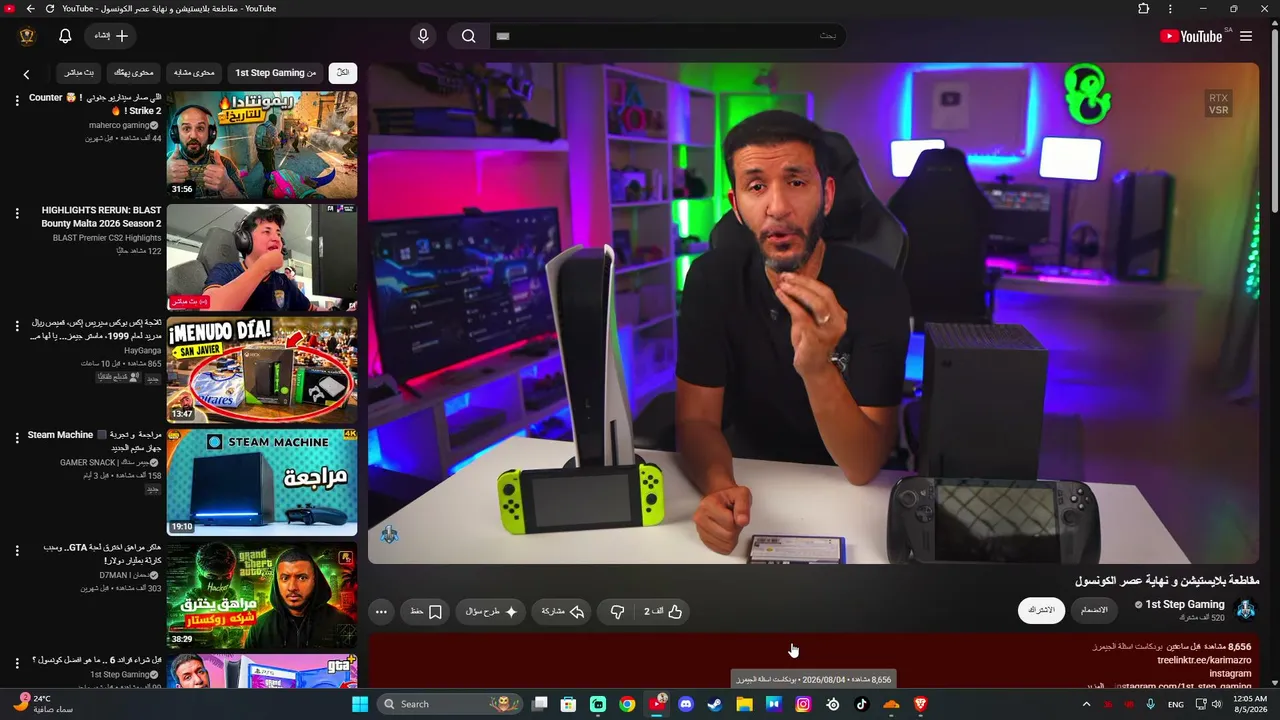Image resolution: width=1280 pixels, height=720 pixels.
Task: Visit the D7MAN channel
Action: click(x=125, y=576)
